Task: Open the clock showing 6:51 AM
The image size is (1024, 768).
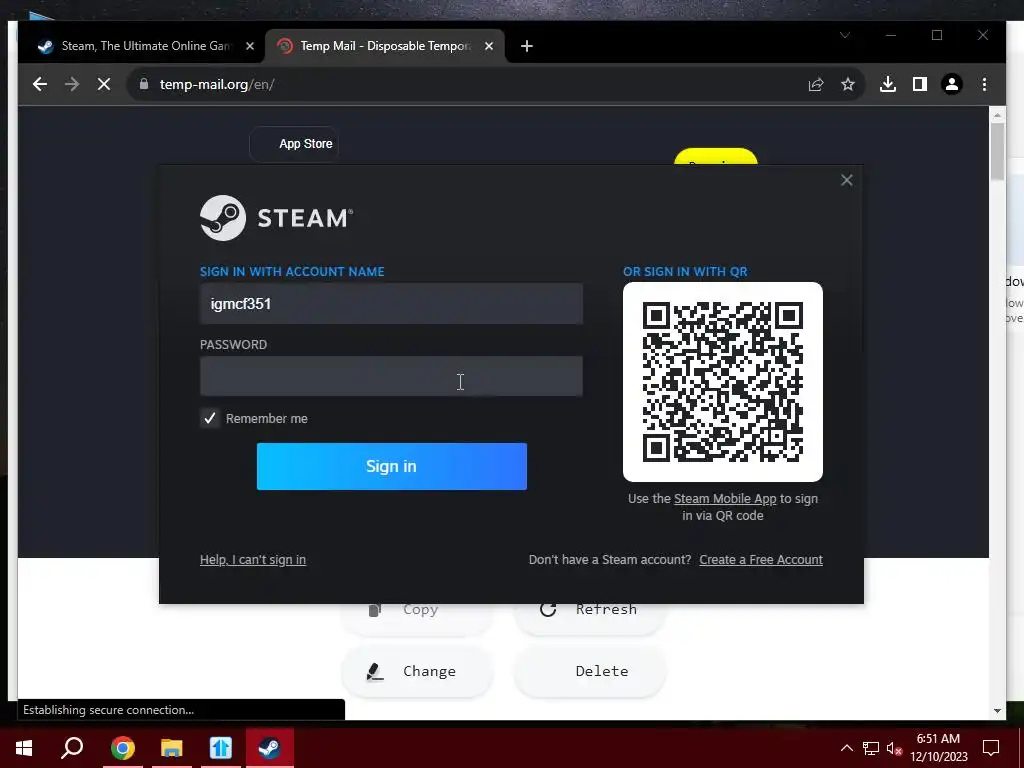Action: click(938, 748)
